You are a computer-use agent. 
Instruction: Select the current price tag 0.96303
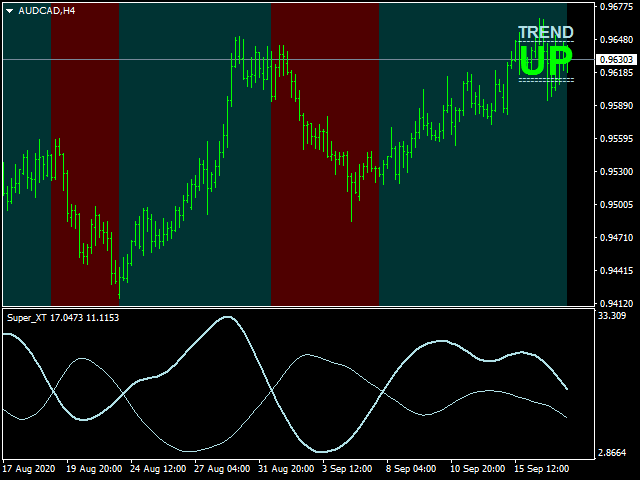617,60
